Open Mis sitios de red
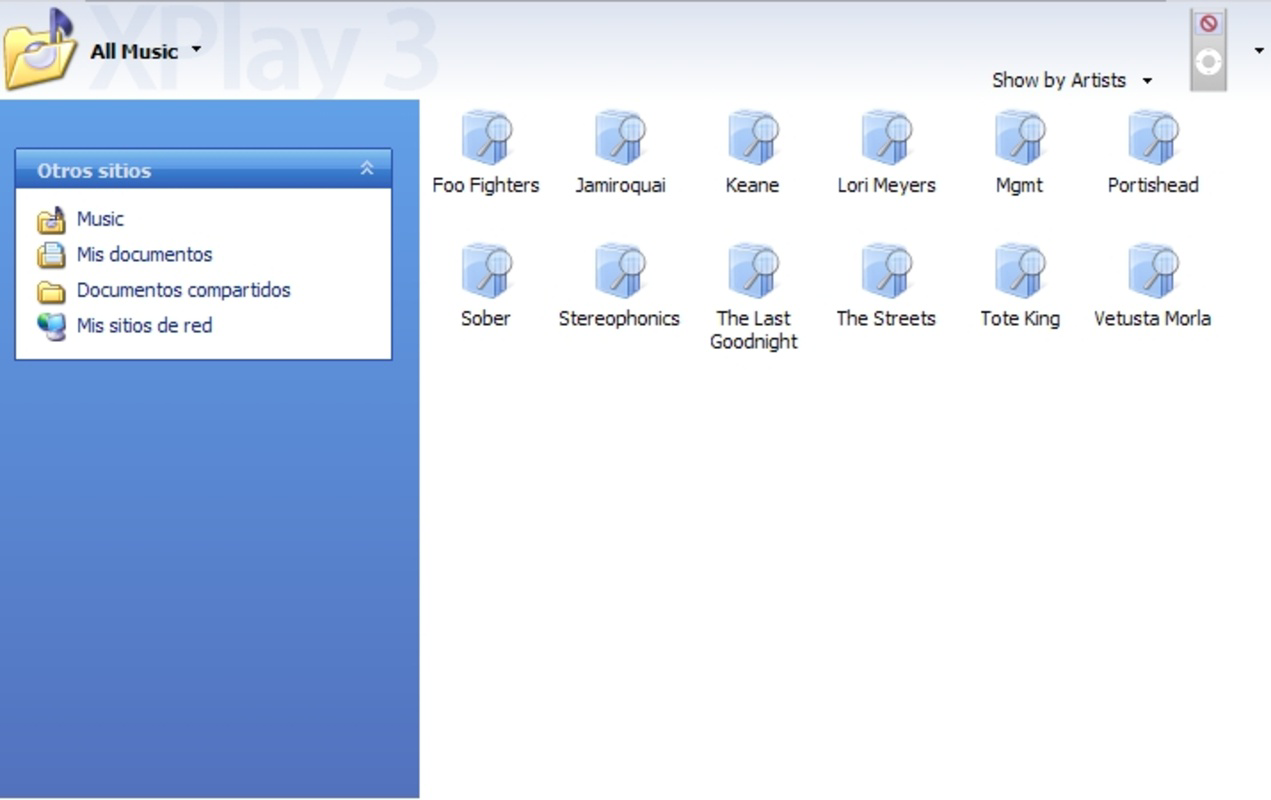1271x800 pixels. [x=144, y=325]
